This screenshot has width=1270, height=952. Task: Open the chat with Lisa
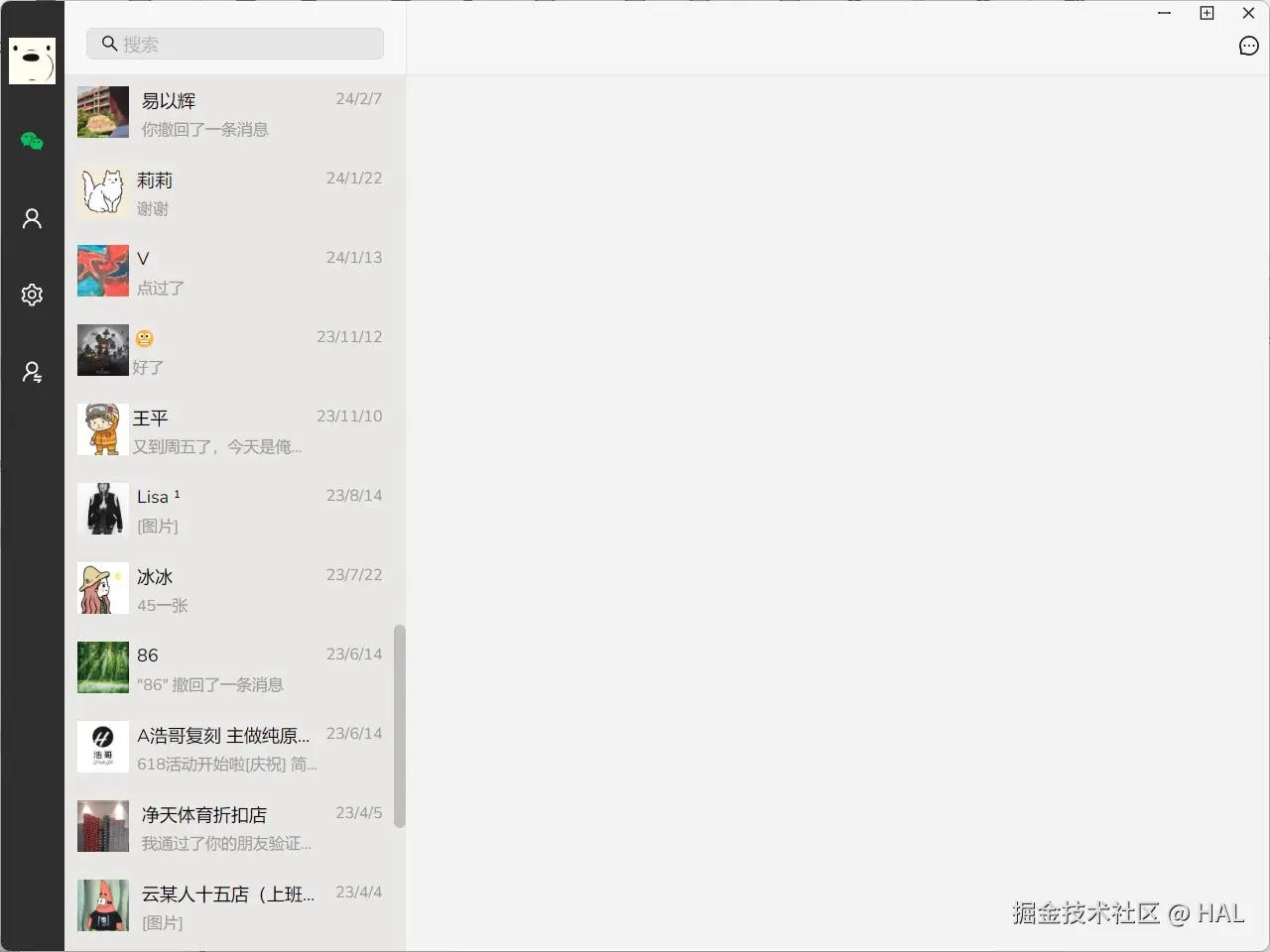(233, 509)
